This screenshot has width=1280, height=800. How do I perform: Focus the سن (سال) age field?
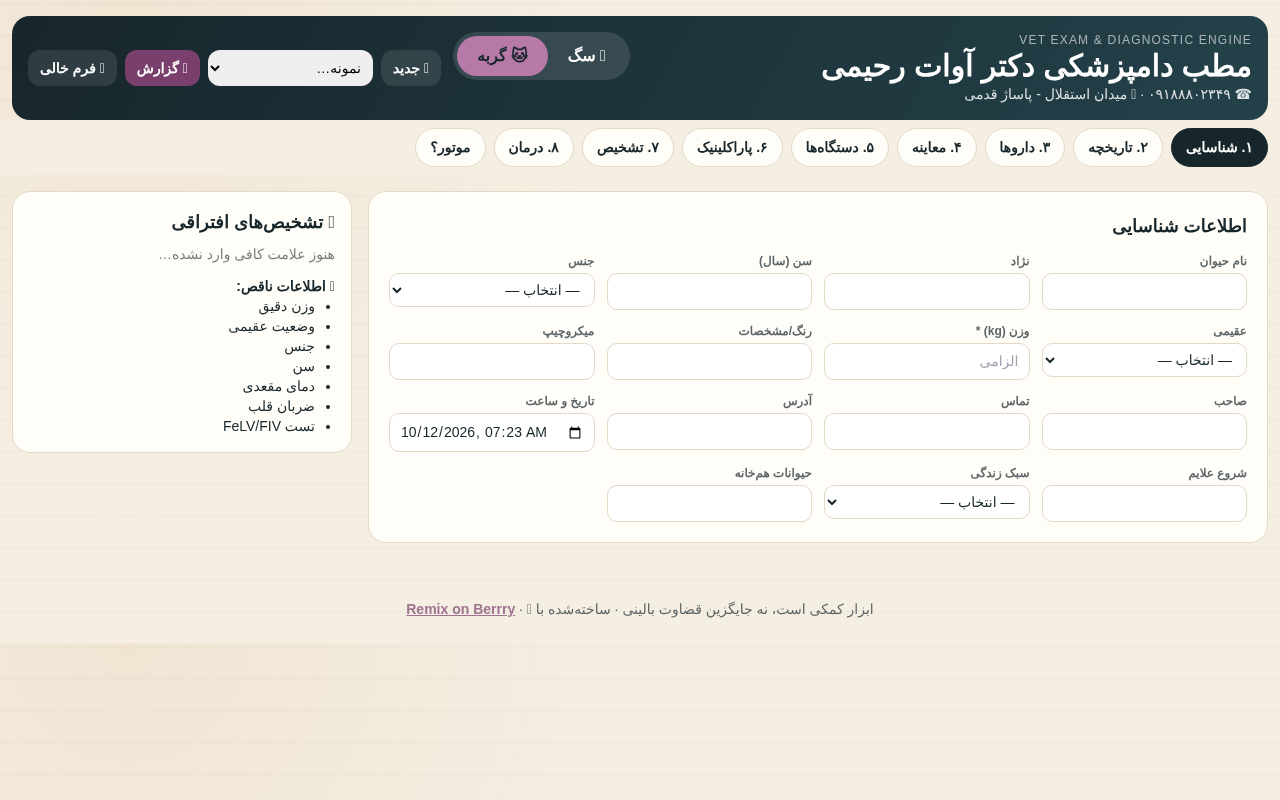point(709,291)
